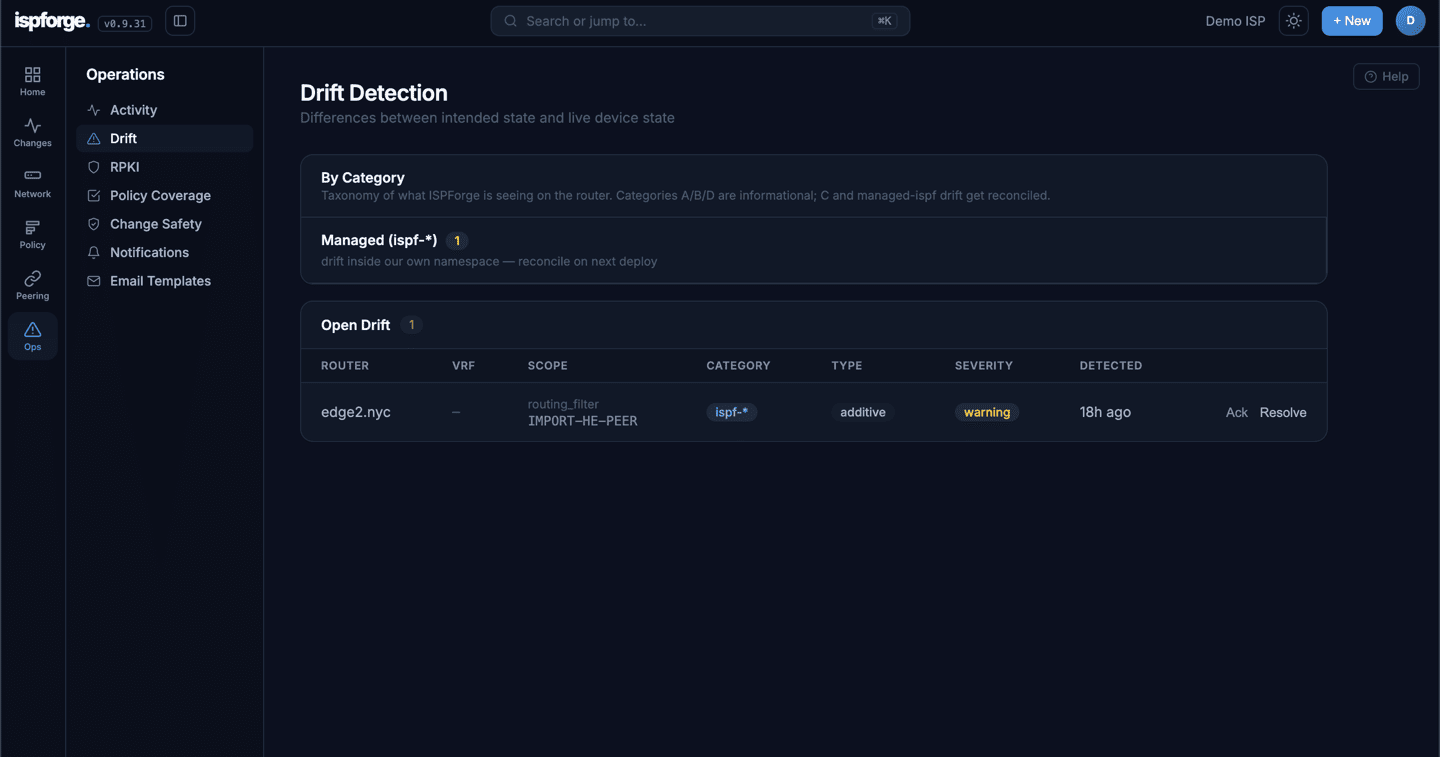Click the routing_filter scope label
The image size is (1440, 757).
pos(563,404)
